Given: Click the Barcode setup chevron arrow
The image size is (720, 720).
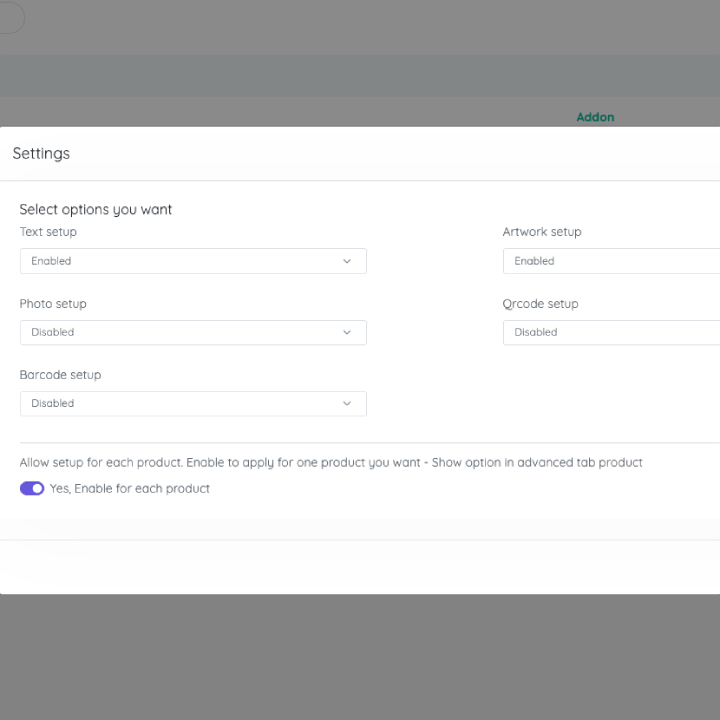Looking at the screenshot, I should click(x=347, y=404).
